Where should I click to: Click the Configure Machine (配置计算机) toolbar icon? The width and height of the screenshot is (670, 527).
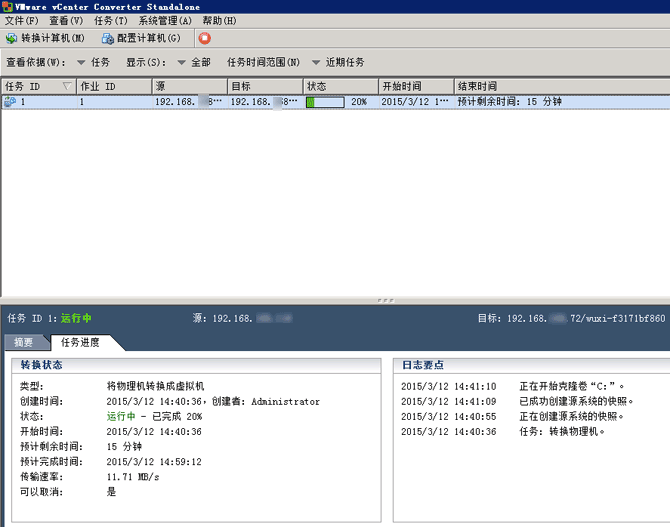click(108, 38)
